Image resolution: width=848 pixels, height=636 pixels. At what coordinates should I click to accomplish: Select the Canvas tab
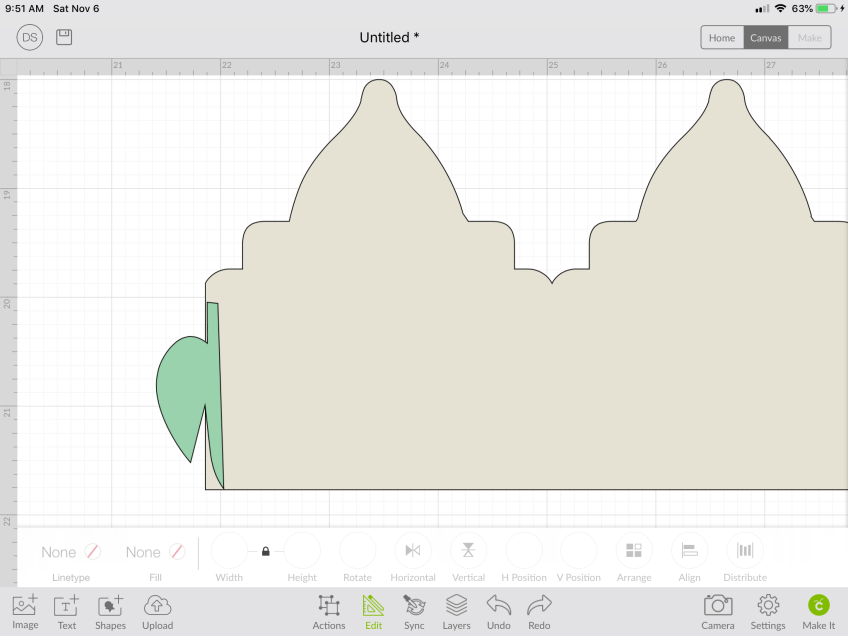765,38
